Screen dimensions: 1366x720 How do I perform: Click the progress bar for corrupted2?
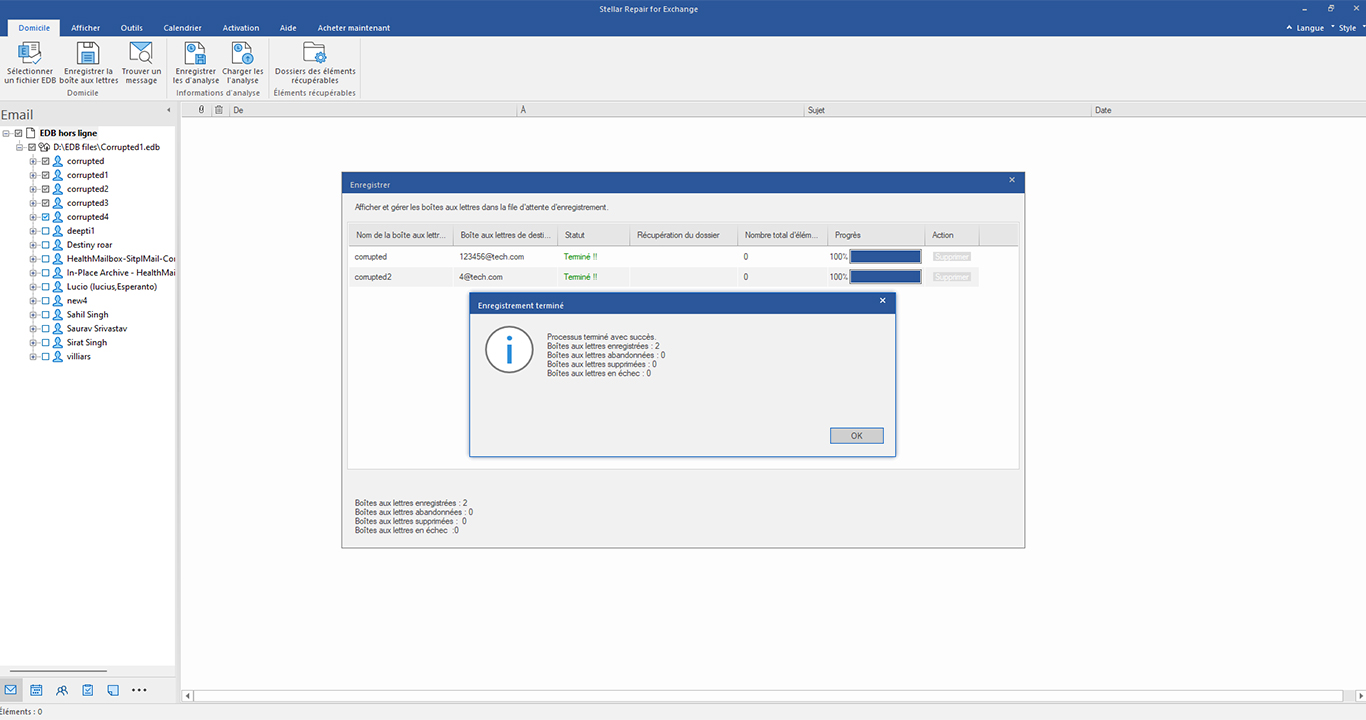point(885,277)
